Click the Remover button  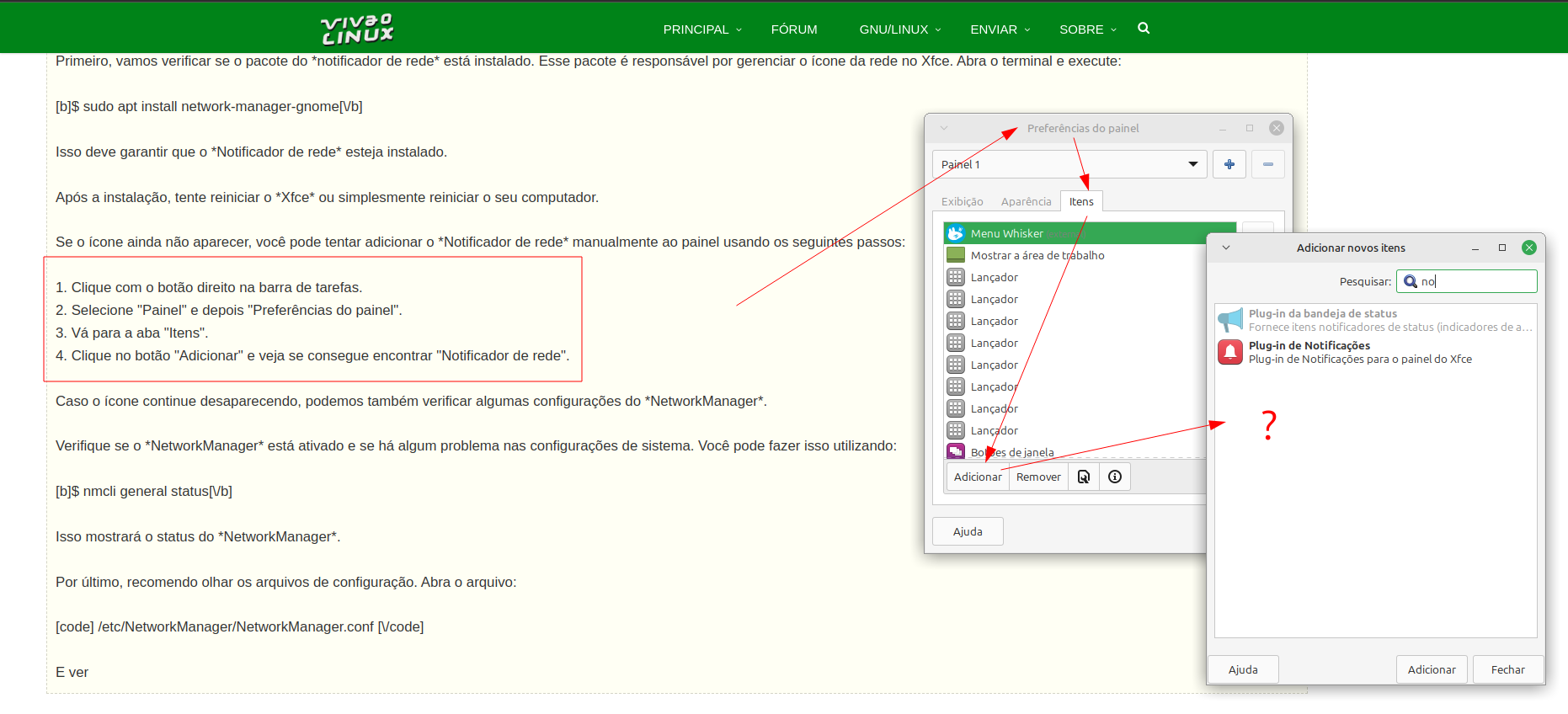pos(1038,477)
